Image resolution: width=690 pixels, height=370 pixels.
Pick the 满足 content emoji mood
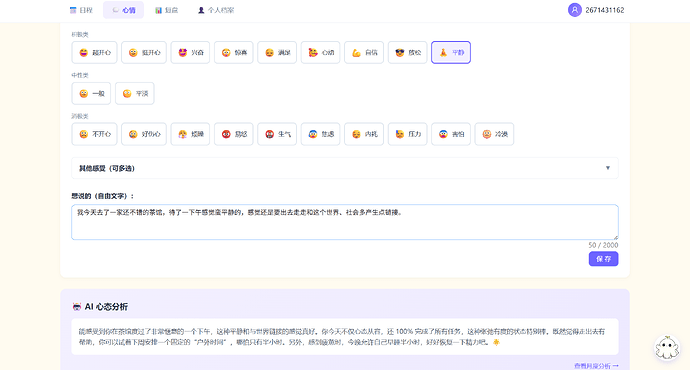pyautogui.click(x=277, y=52)
